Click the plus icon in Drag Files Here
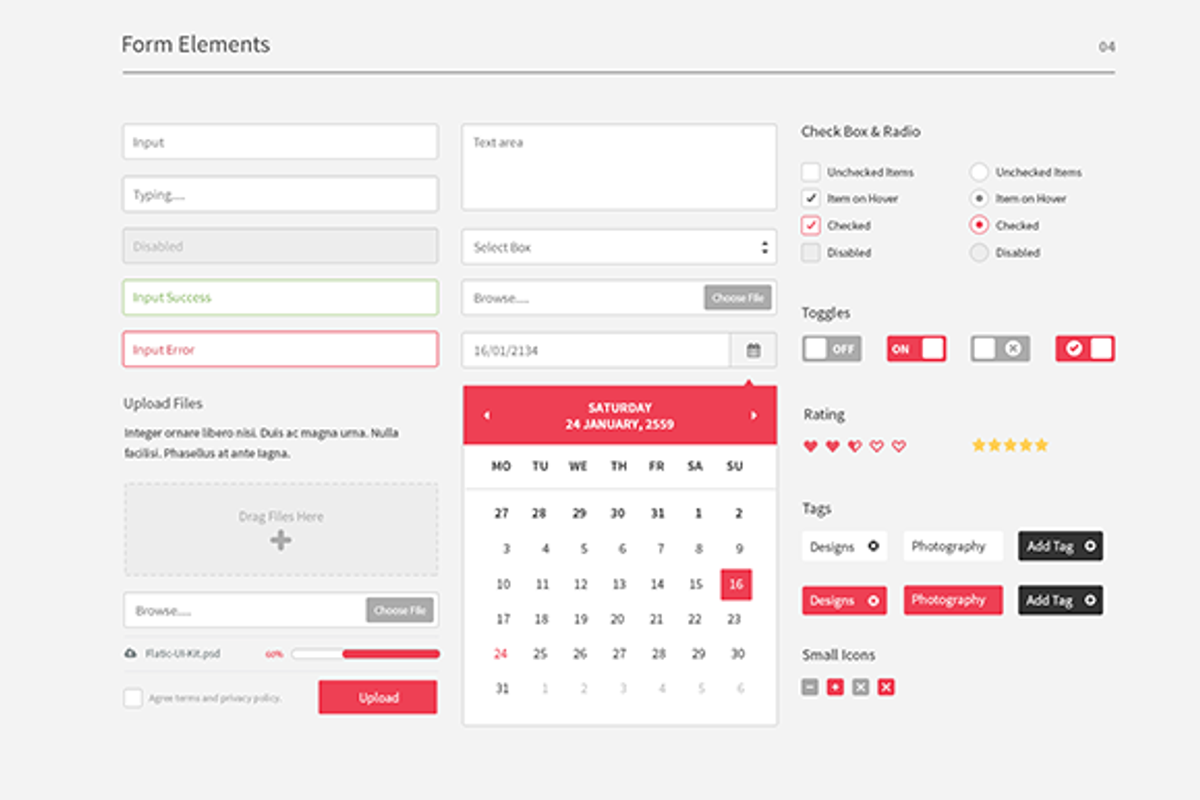Image resolution: width=1200 pixels, height=800 pixels. coord(281,541)
